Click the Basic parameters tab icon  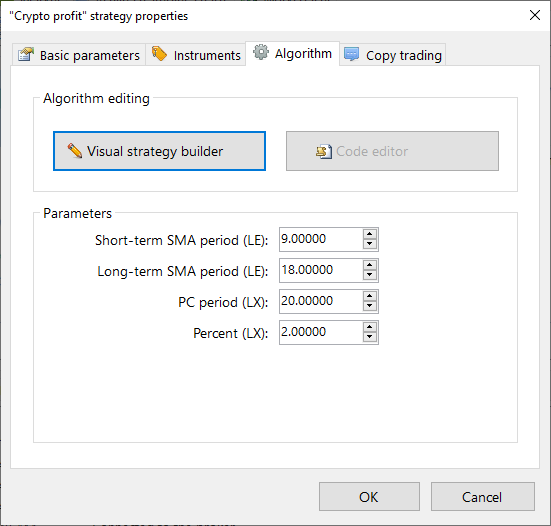pyautogui.click(x=25, y=54)
